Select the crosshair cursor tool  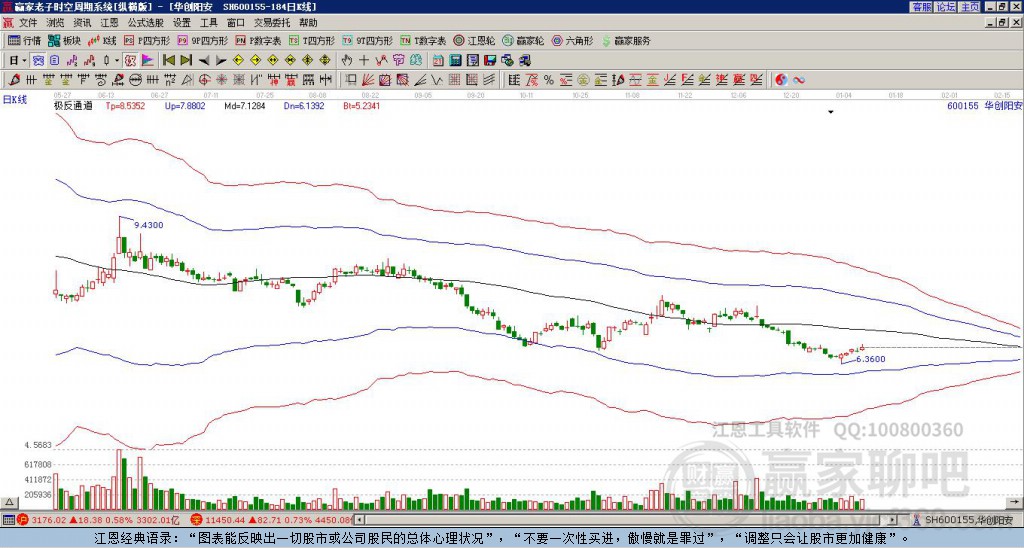(x=364, y=61)
